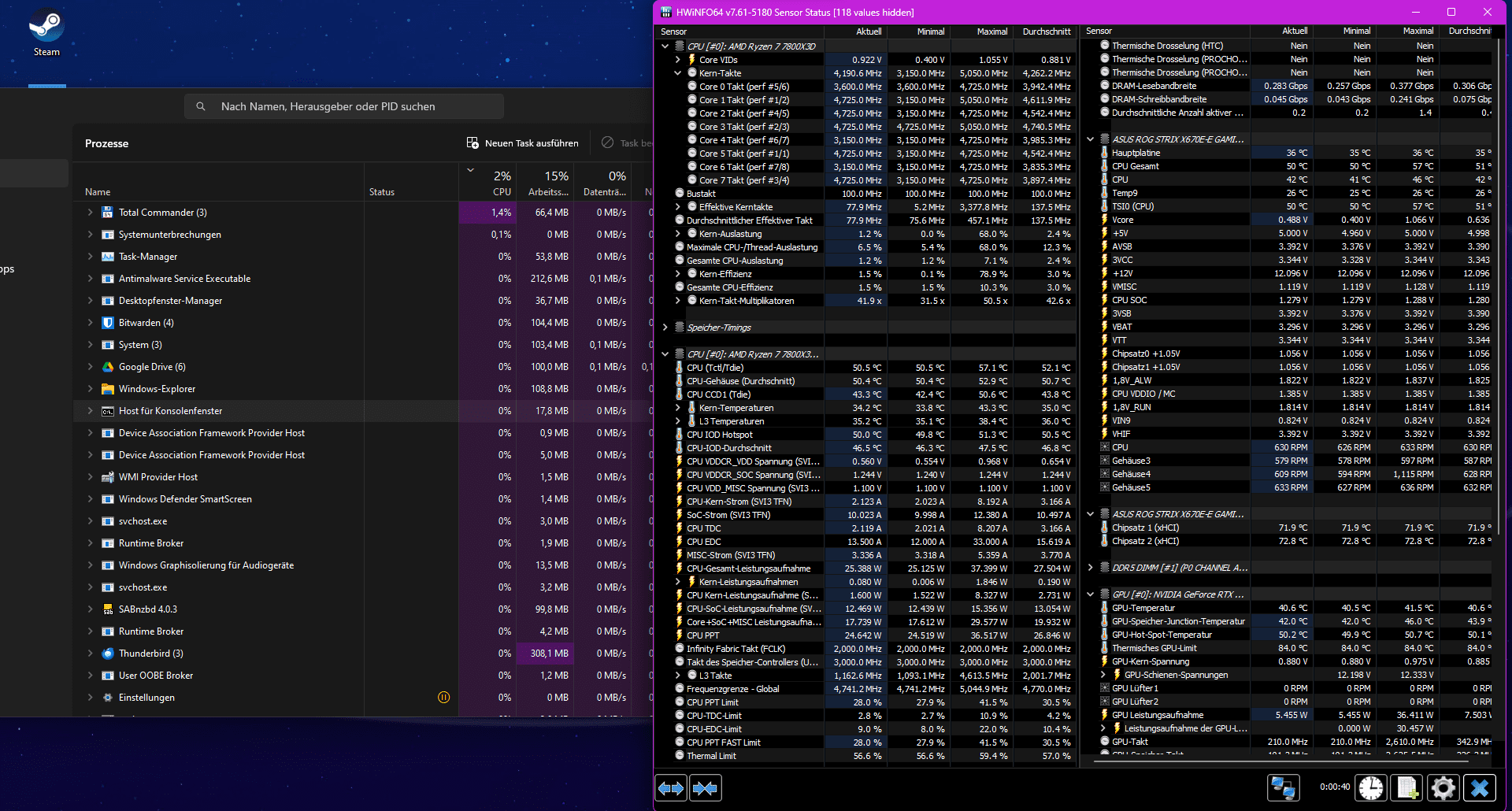Collapse GPU [#0] NVIDIA GeForce RTX group
1512x811 pixels.
[1091, 594]
